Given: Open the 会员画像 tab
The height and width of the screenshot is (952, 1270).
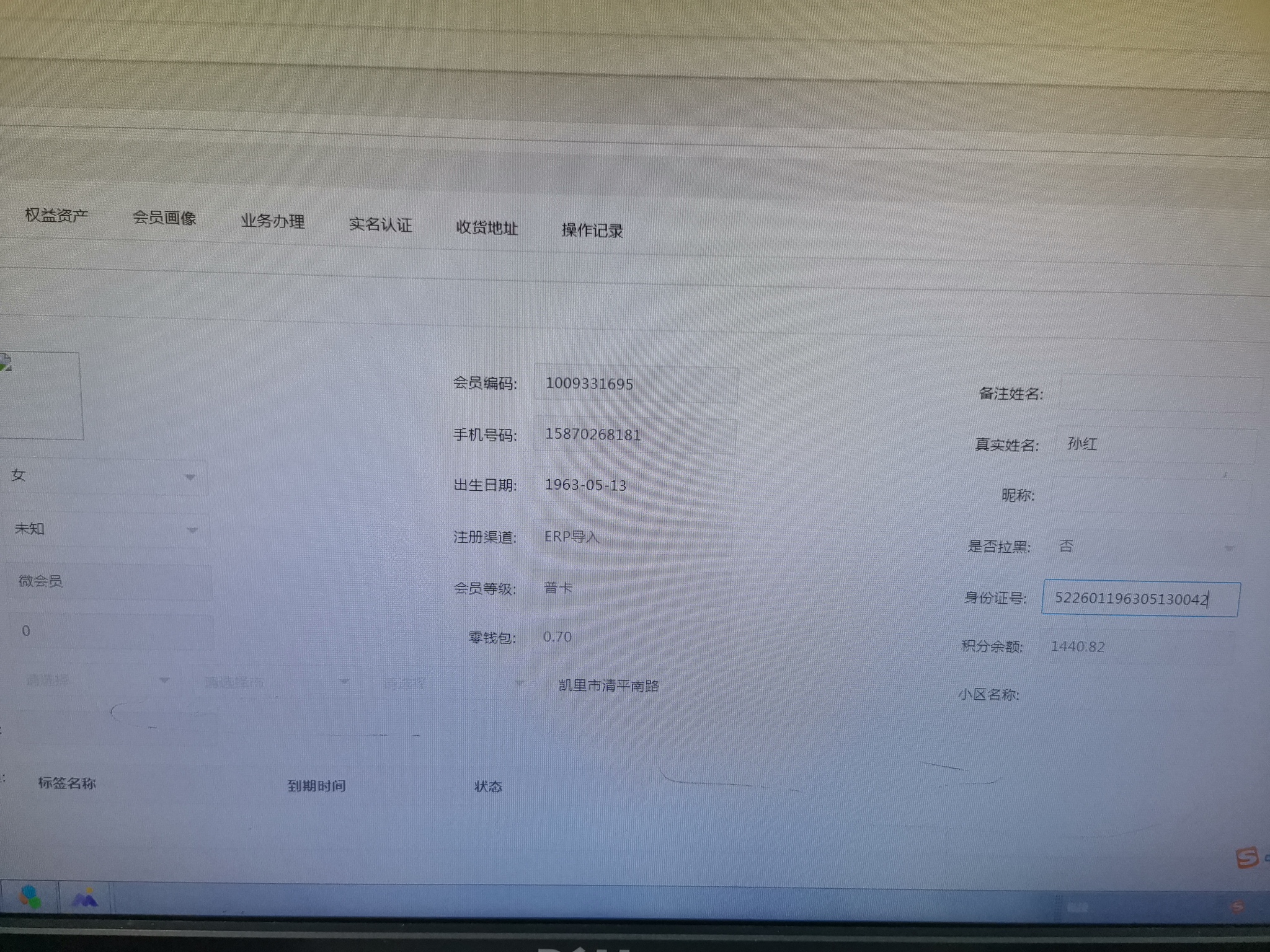Looking at the screenshot, I should click(164, 218).
